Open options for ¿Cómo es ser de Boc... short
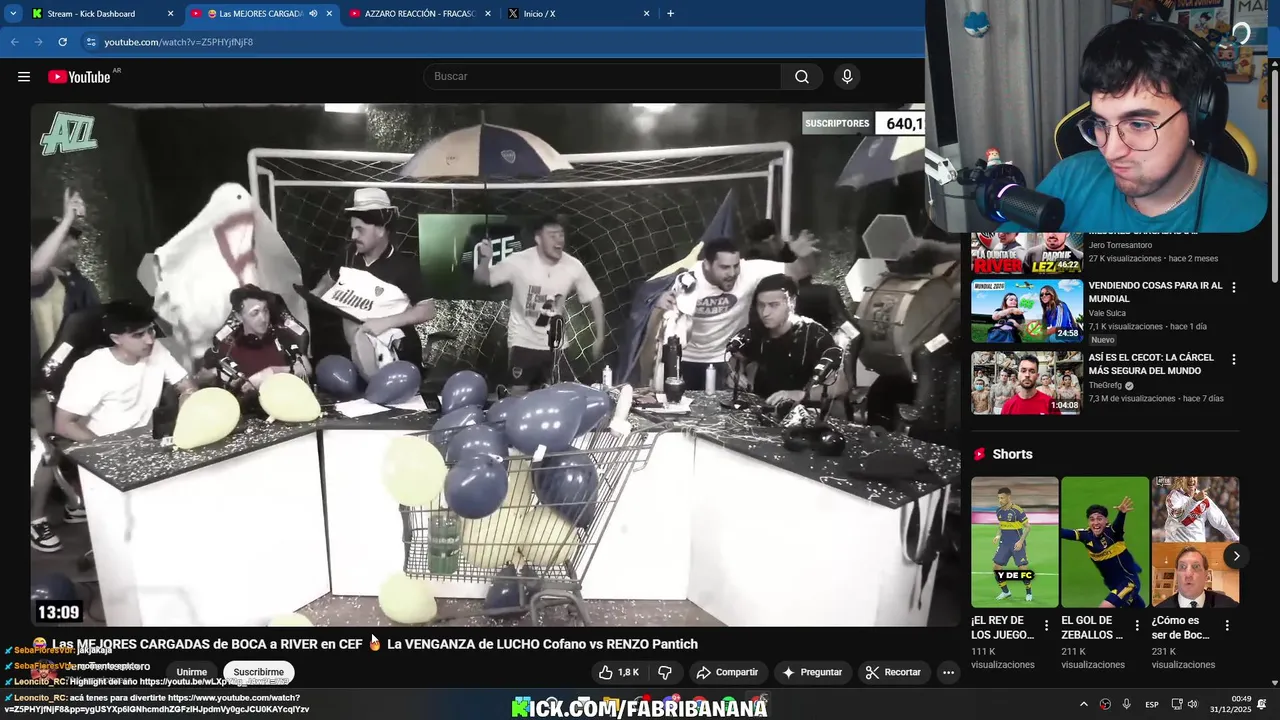1280x720 pixels. [x=1227, y=626]
